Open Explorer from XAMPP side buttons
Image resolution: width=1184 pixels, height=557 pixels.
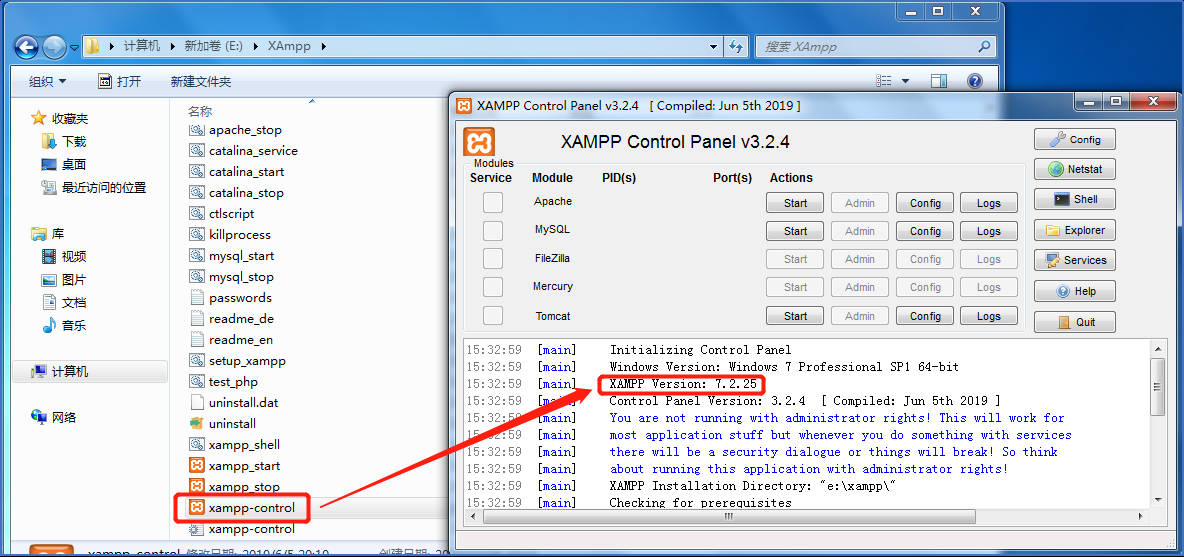[x=1074, y=230]
